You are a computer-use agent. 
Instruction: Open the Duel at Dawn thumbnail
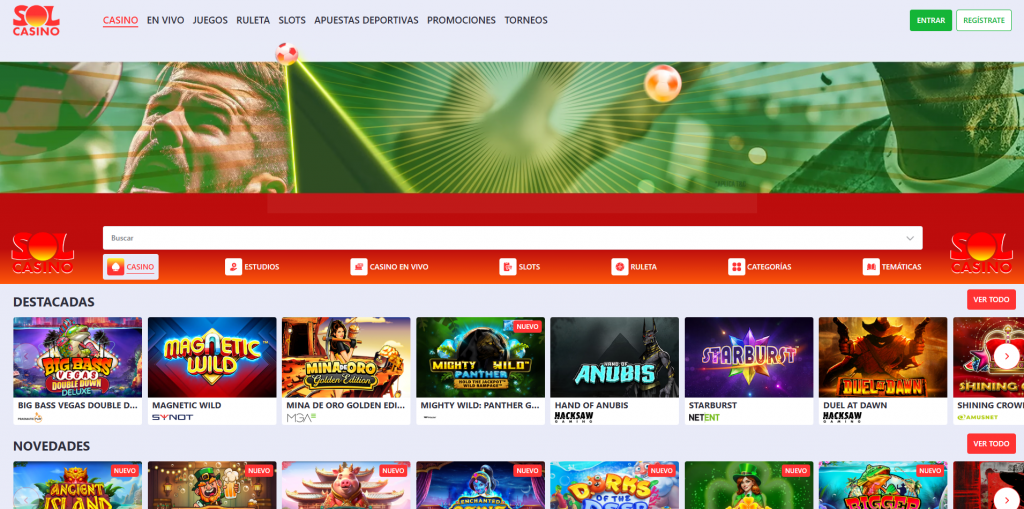pos(883,357)
